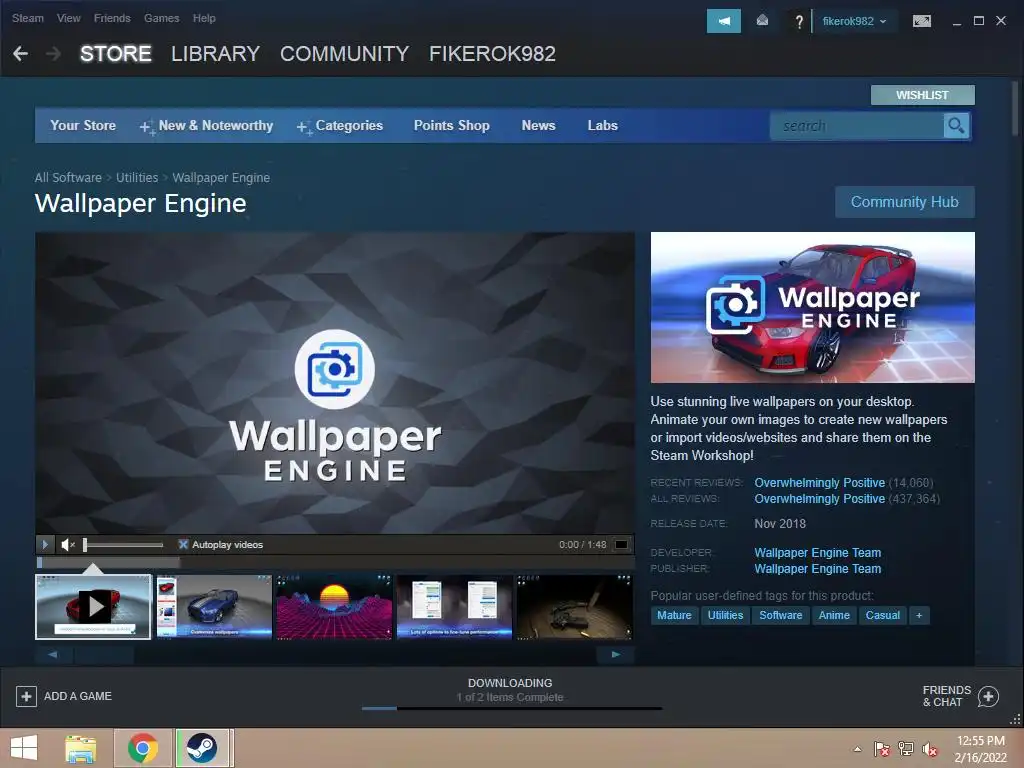The image size is (1024, 768).
Task: Click the WISHLIST button
Action: tap(922, 95)
